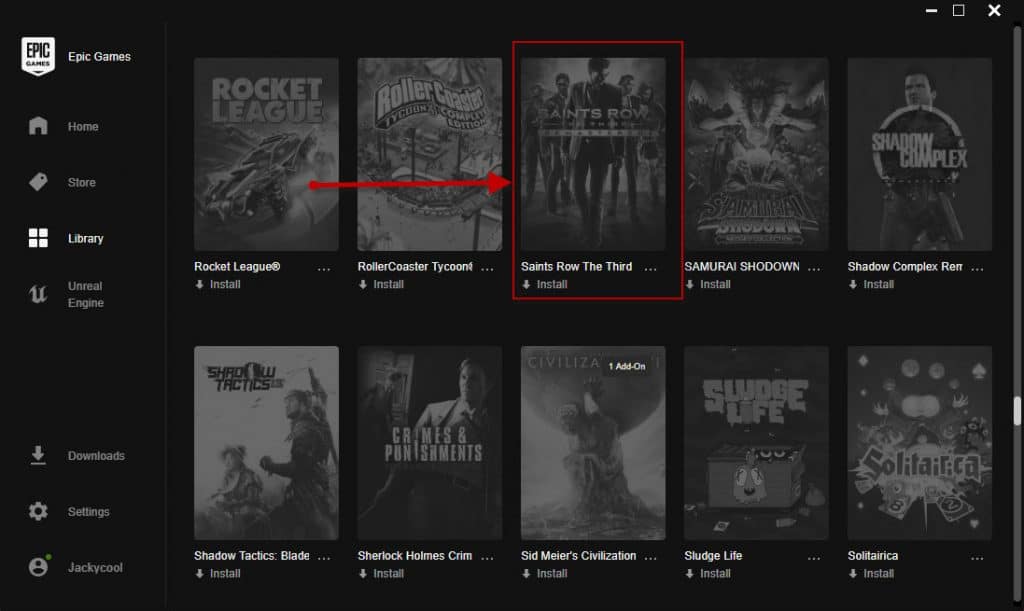The width and height of the screenshot is (1024, 611).
Task: Click the Sid Meier's Civilization title
Action: tap(579, 556)
